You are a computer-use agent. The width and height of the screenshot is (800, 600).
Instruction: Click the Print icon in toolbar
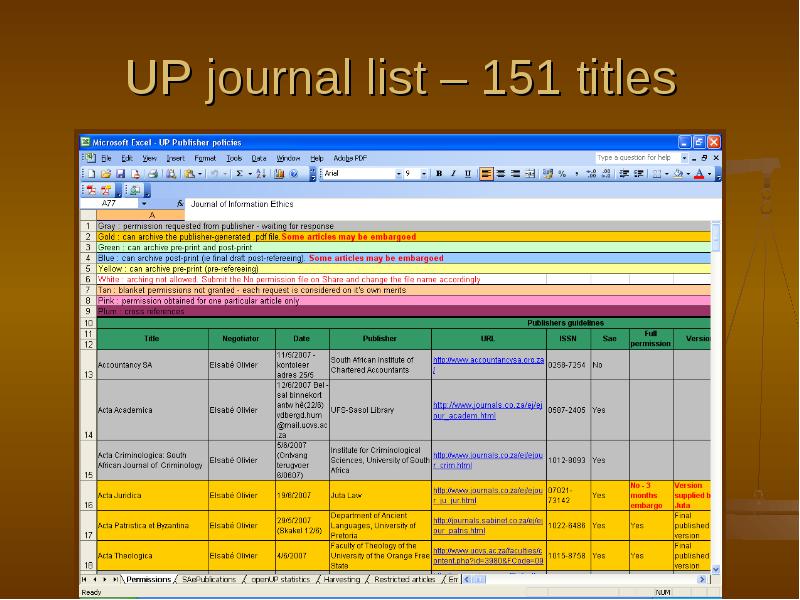153,174
